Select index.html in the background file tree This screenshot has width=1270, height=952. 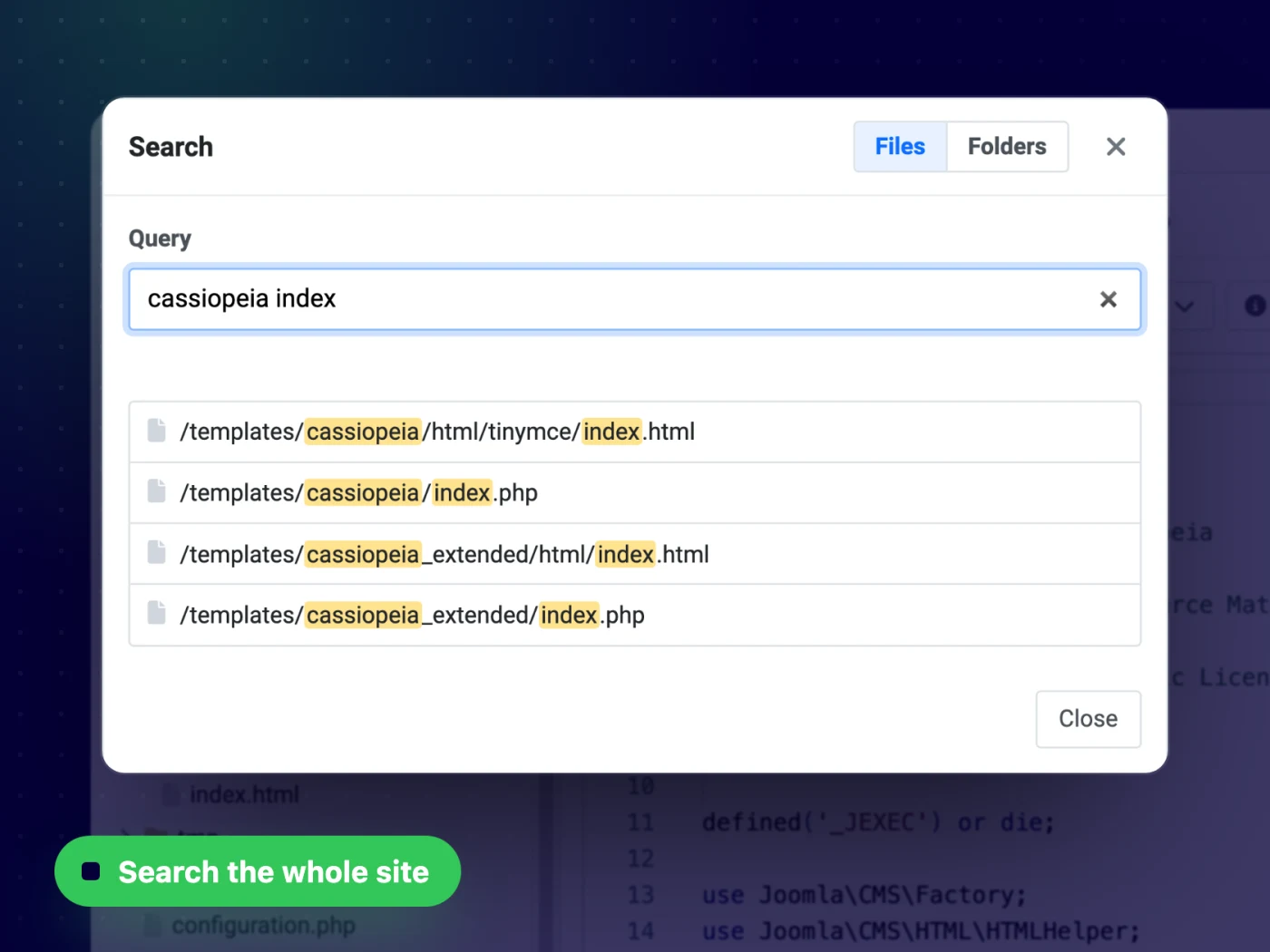pyautogui.click(x=244, y=794)
